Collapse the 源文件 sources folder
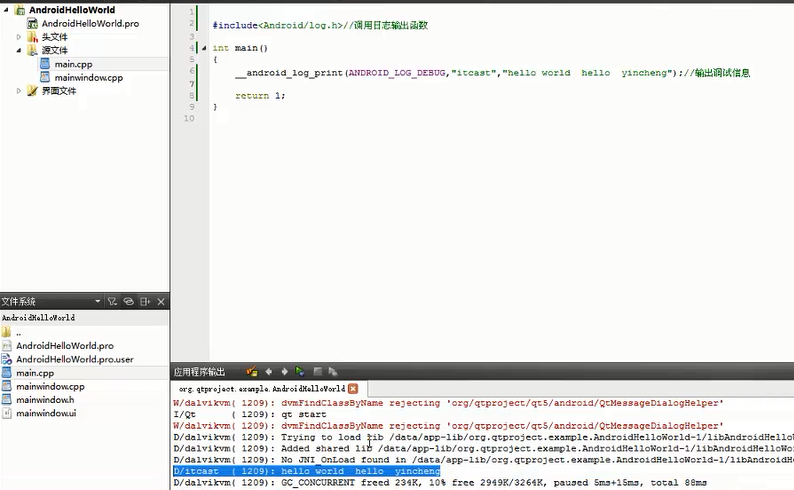Viewport: 794px width, 490px height. (x=19, y=50)
